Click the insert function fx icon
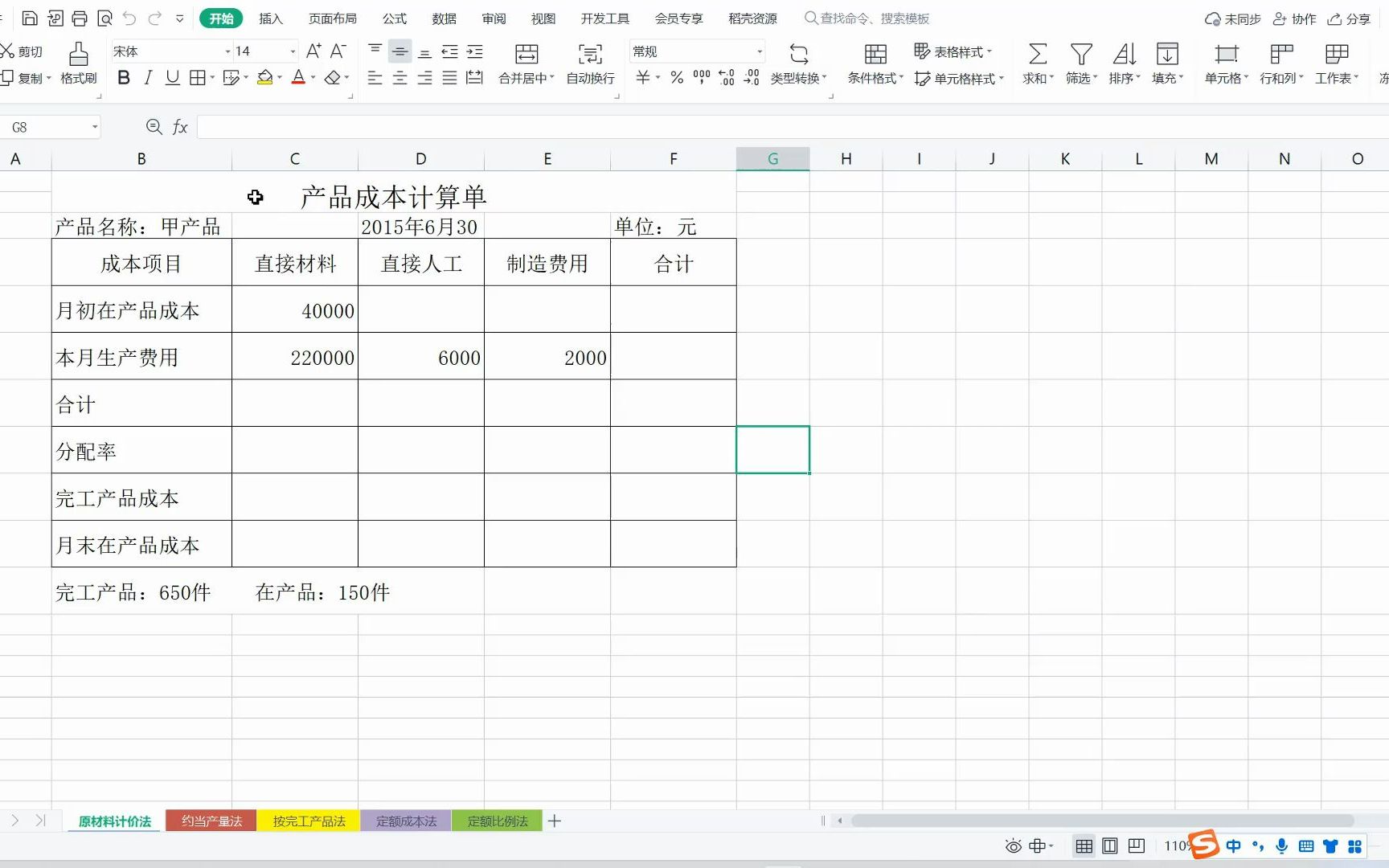Image resolution: width=1389 pixels, height=868 pixels. [x=180, y=127]
